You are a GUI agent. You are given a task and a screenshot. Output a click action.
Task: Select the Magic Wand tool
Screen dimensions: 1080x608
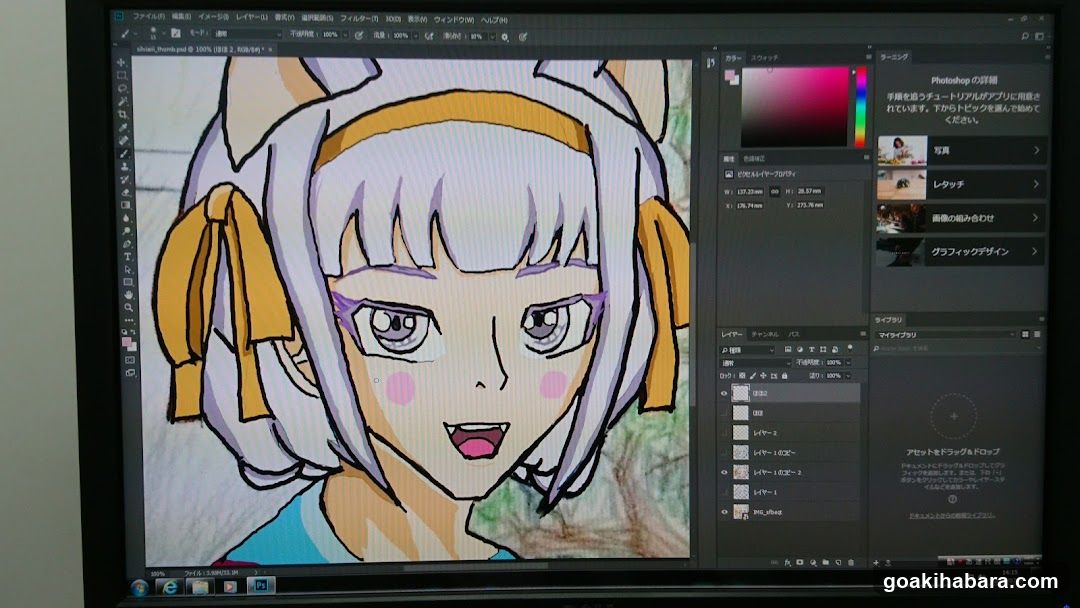click(x=123, y=101)
